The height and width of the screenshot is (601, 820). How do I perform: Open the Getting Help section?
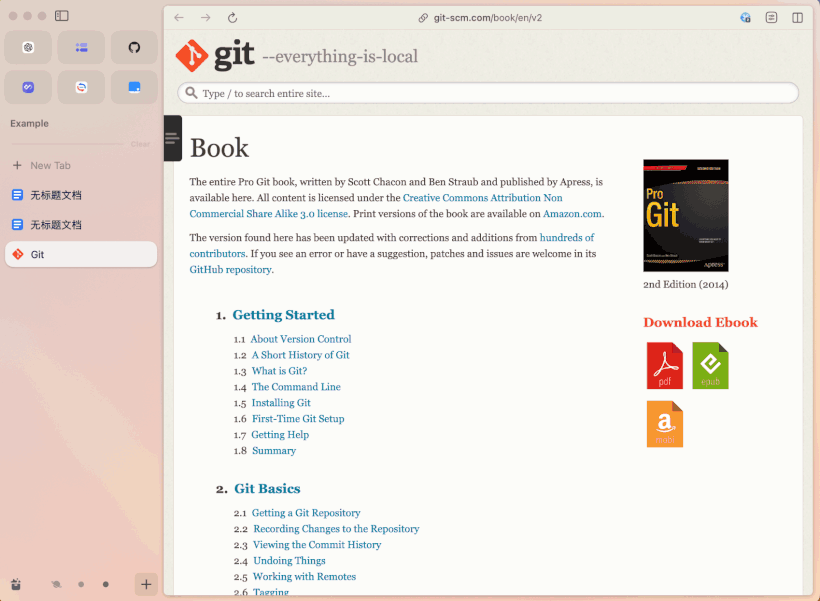[280, 435]
